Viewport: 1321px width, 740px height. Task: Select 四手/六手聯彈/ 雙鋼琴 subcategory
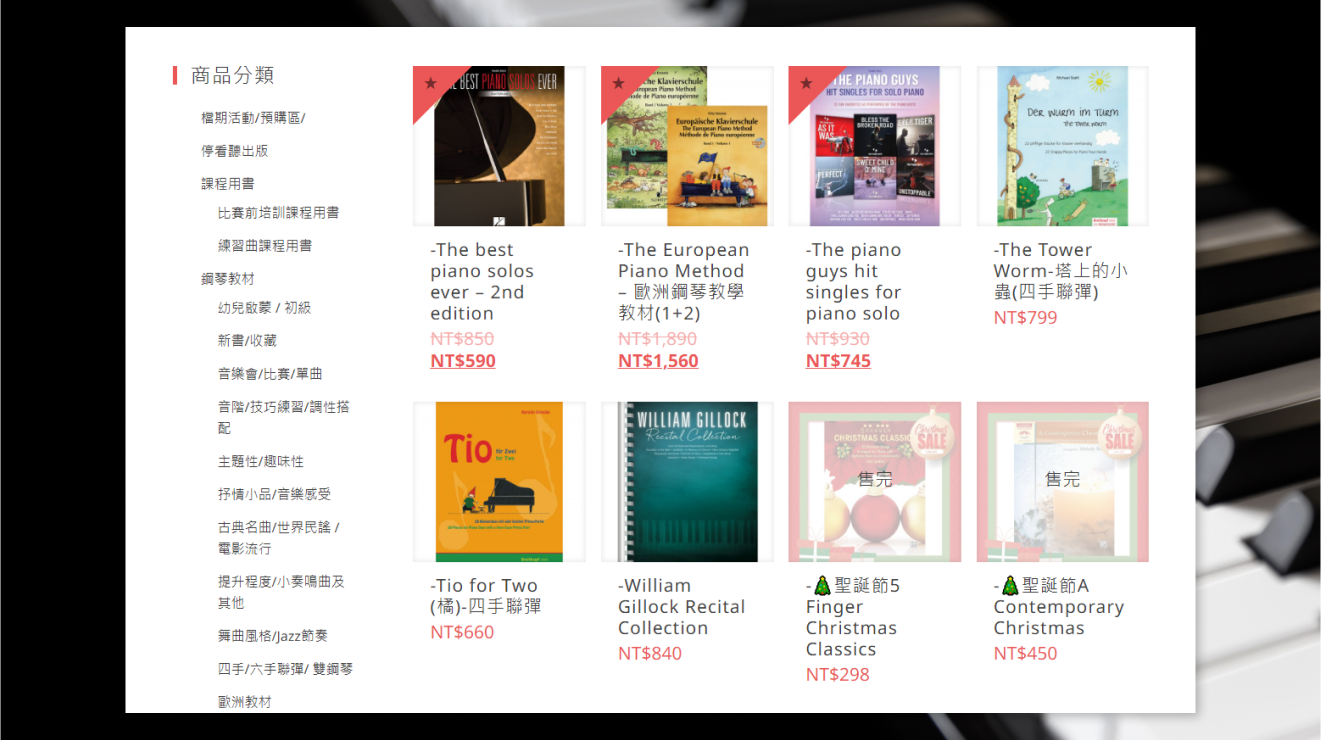point(285,669)
